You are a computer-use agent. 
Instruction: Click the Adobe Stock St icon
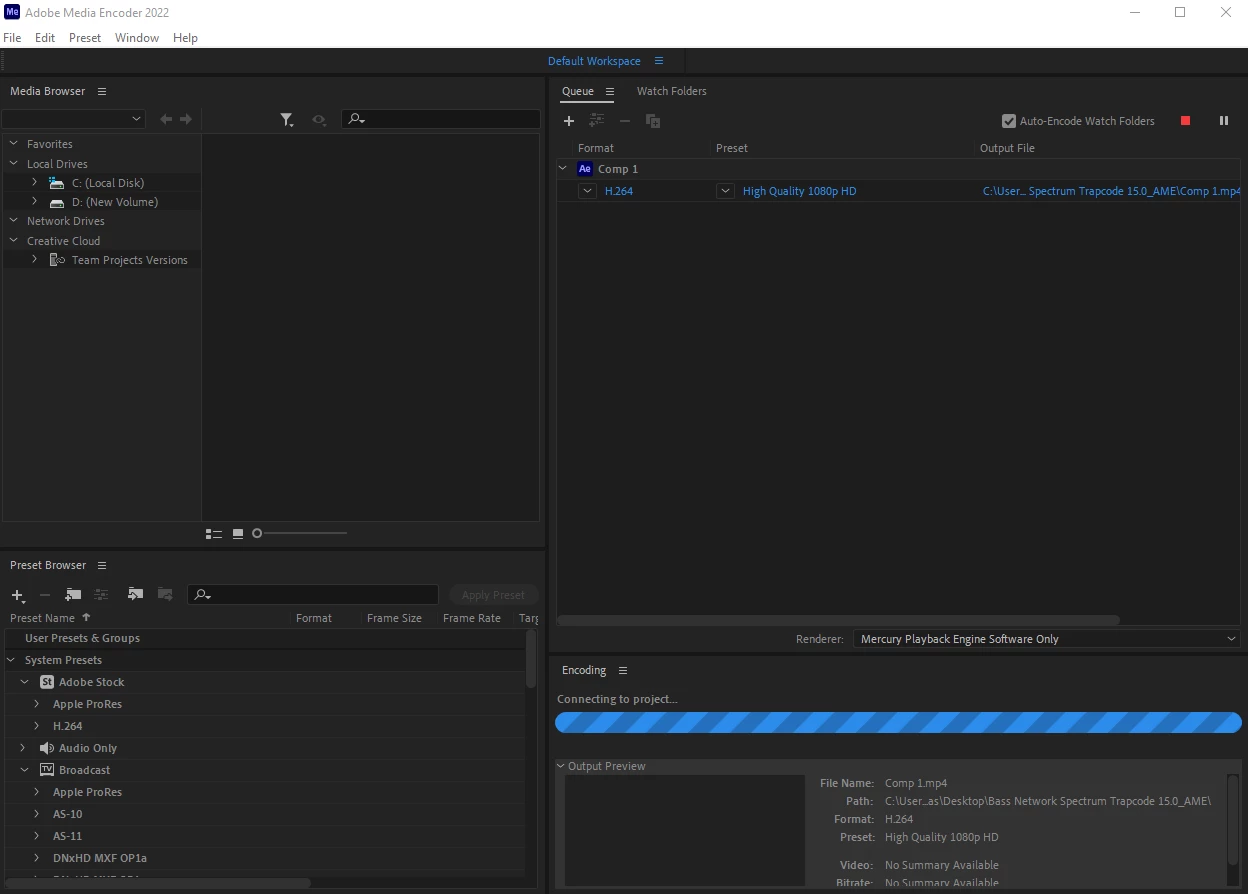coord(47,682)
